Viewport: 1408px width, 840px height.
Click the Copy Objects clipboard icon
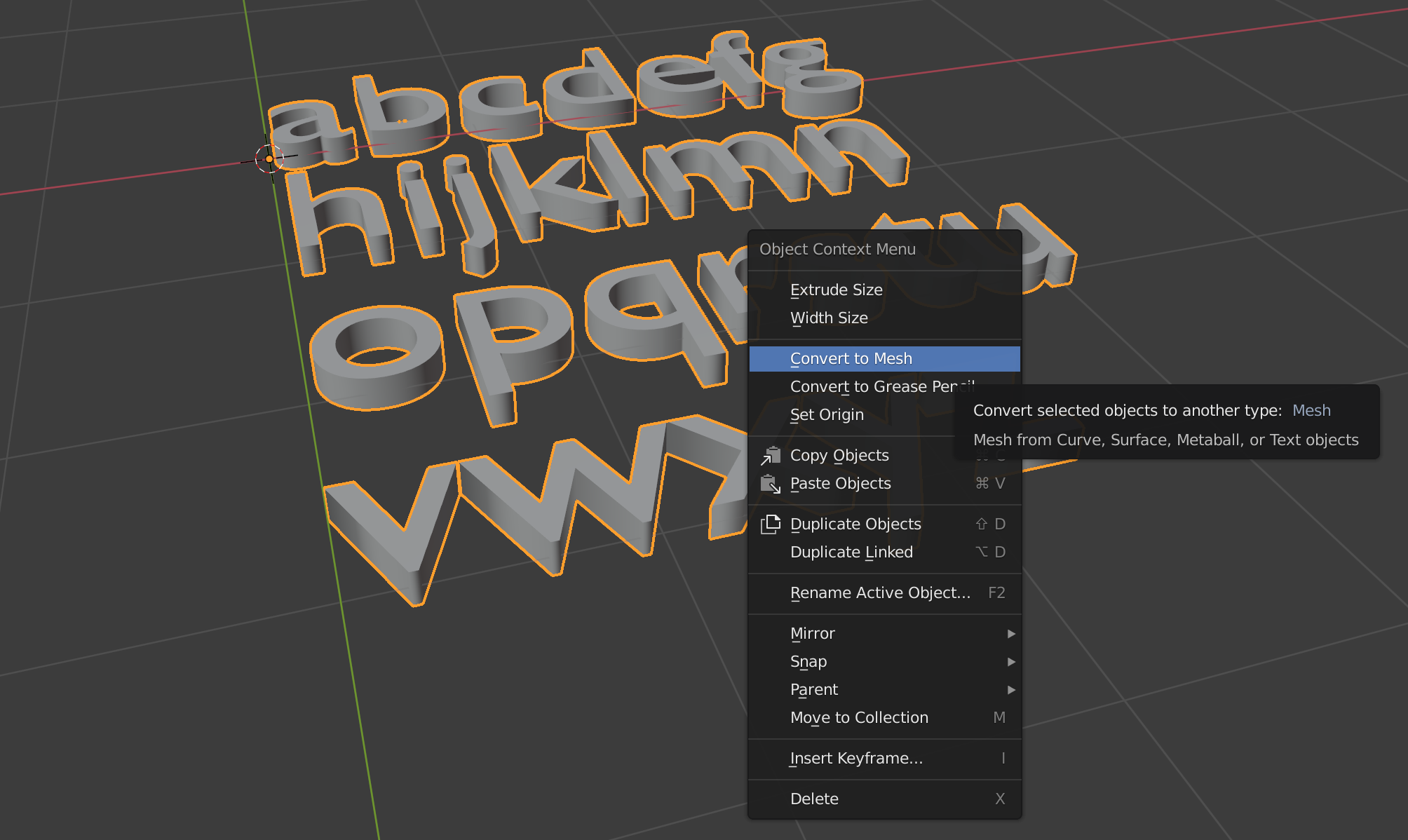tap(771, 456)
